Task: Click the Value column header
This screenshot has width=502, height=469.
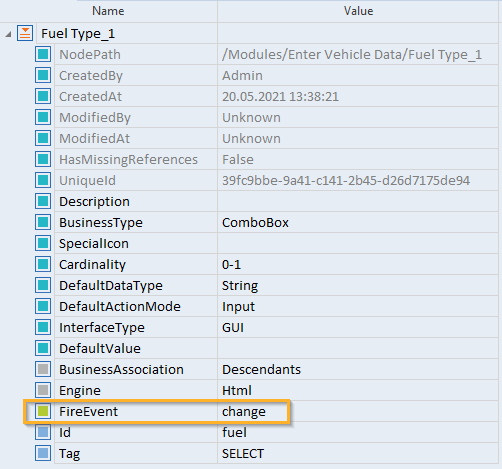Action: click(358, 11)
